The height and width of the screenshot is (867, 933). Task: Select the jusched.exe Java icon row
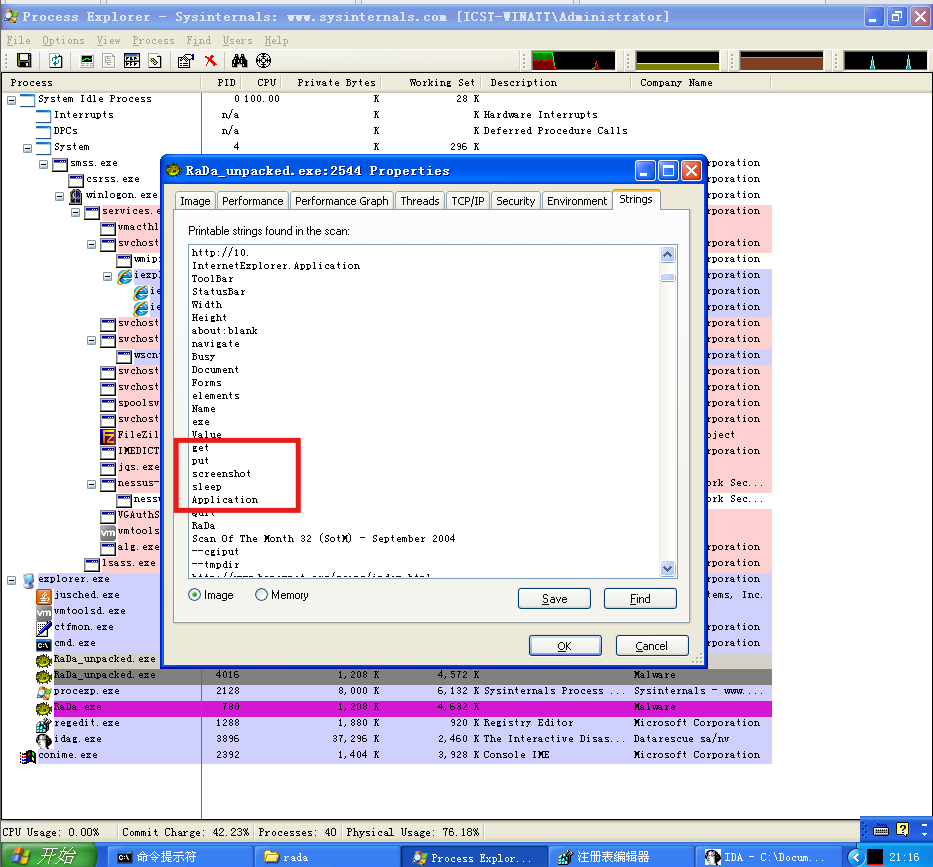(44, 595)
